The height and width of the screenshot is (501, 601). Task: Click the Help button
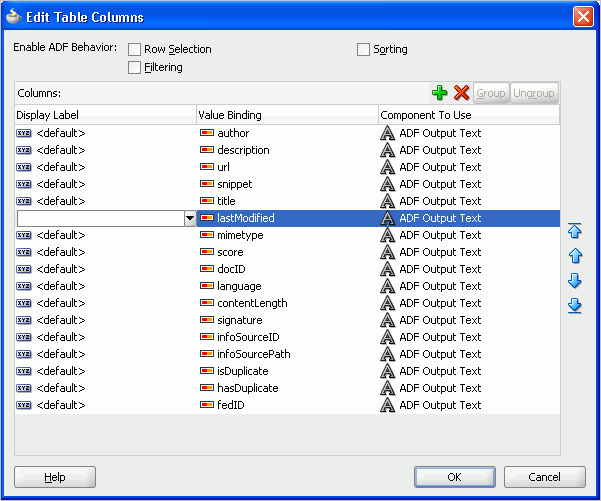click(55, 477)
